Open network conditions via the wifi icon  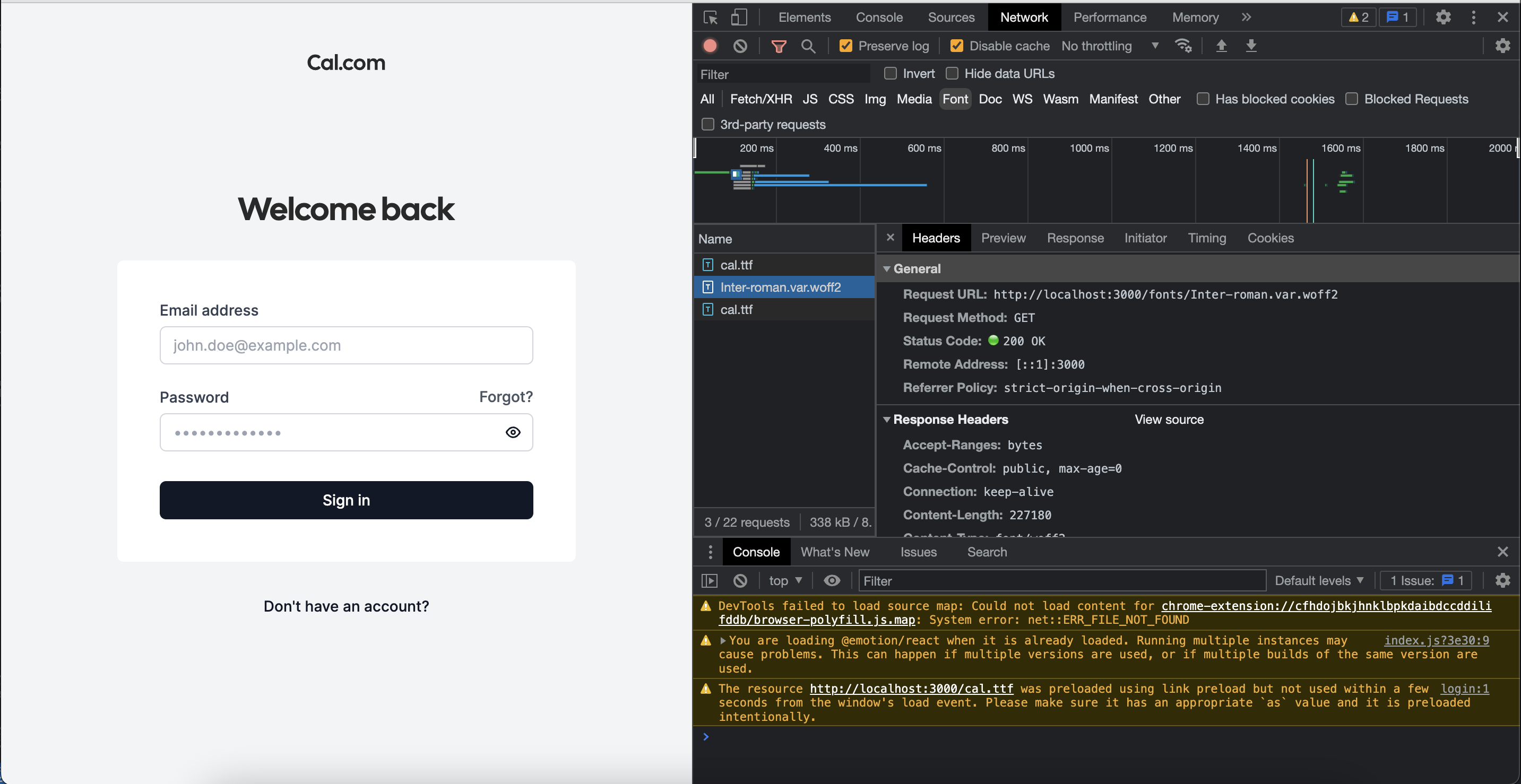tap(1183, 46)
